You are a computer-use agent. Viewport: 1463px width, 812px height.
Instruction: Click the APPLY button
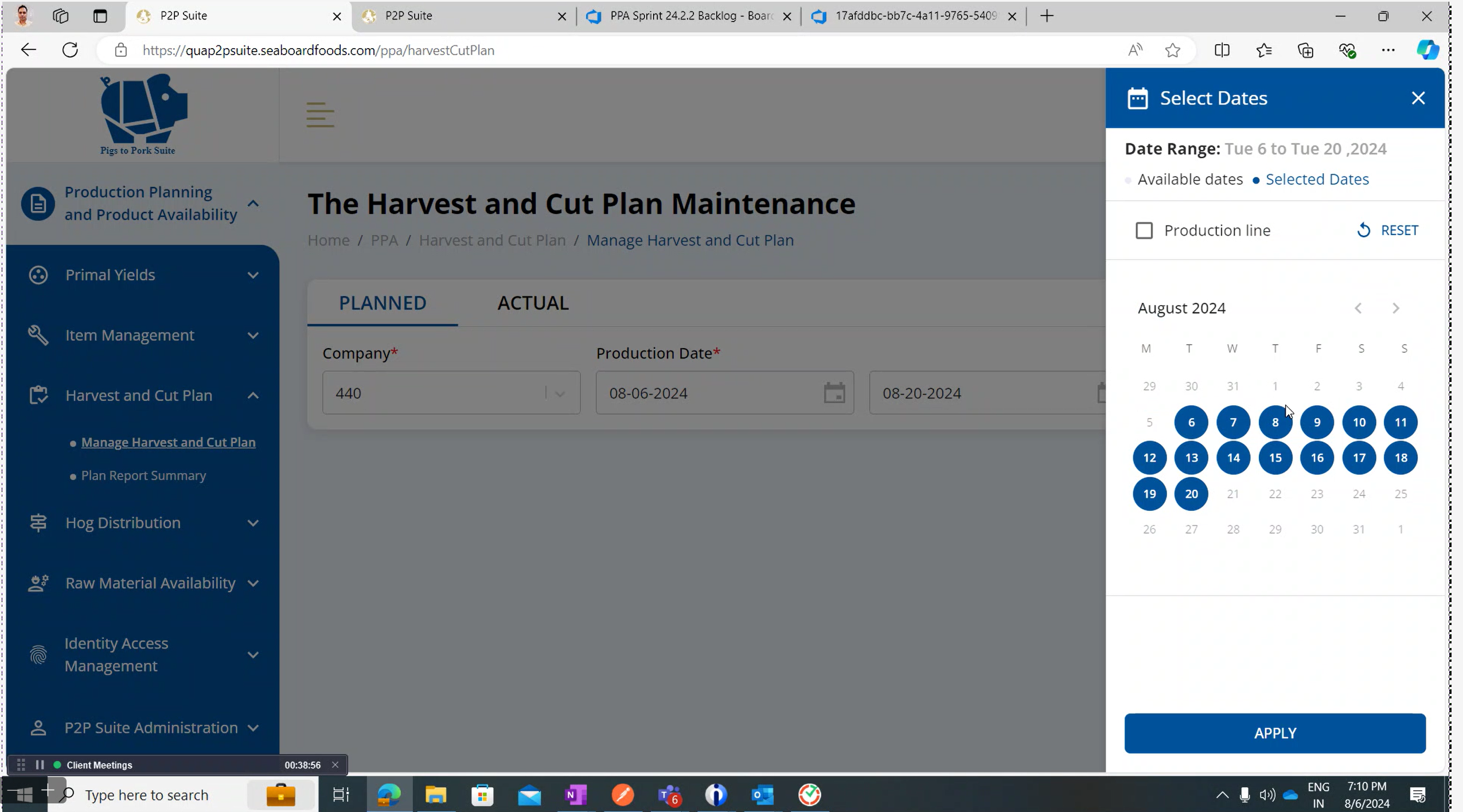click(1274, 733)
